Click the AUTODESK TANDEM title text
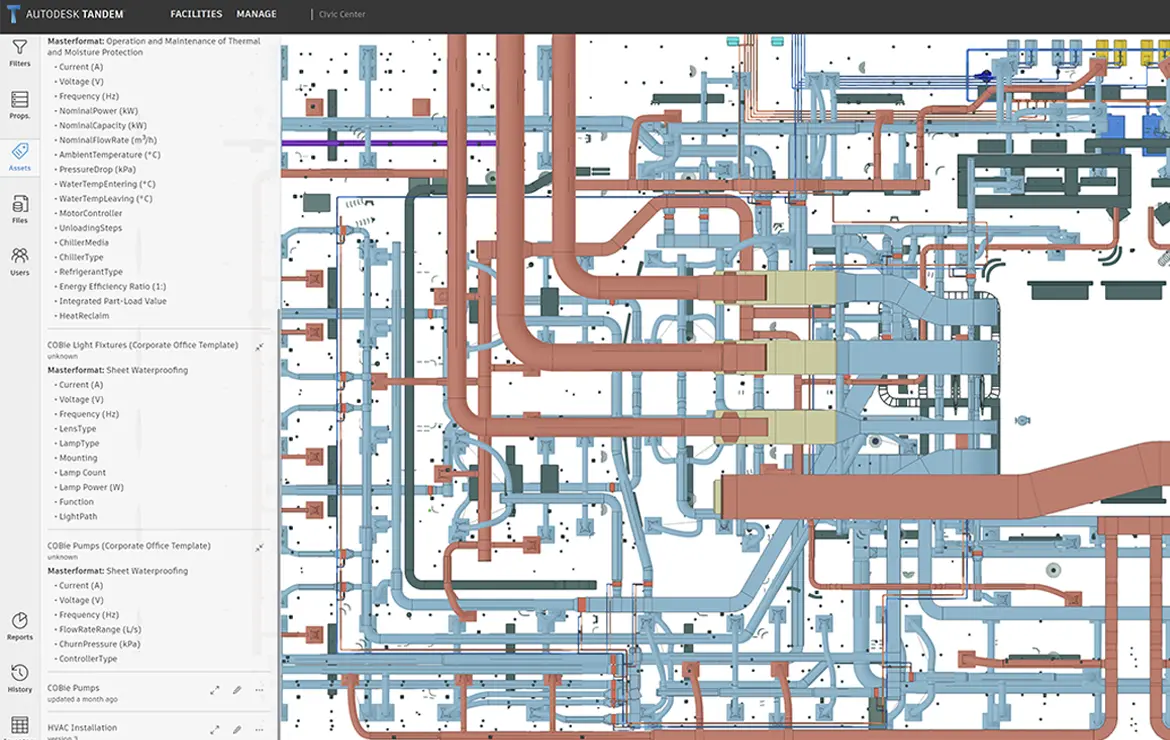Viewport: 1170px width, 740px height. point(75,14)
